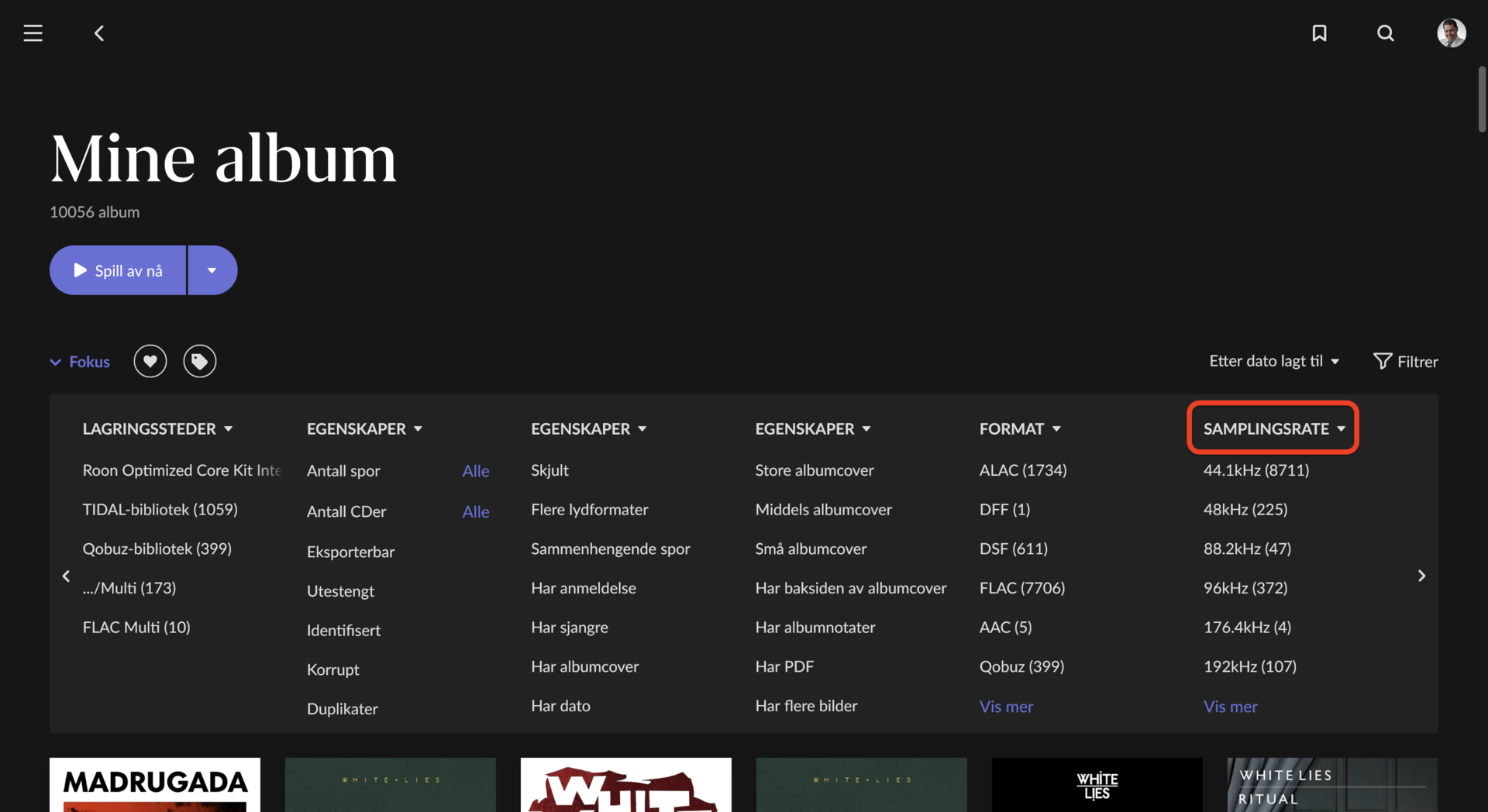
Task: Open play options dropdown arrow
Action: (x=212, y=270)
